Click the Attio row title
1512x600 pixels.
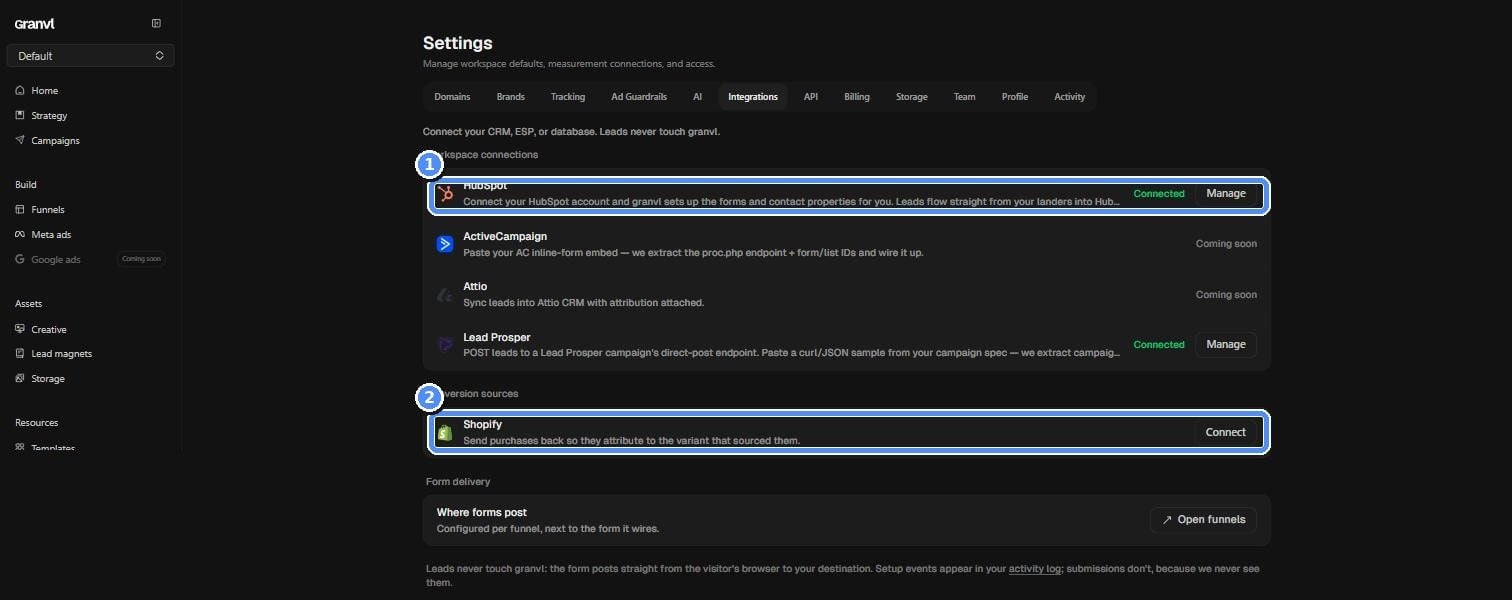(x=475, y=286)
